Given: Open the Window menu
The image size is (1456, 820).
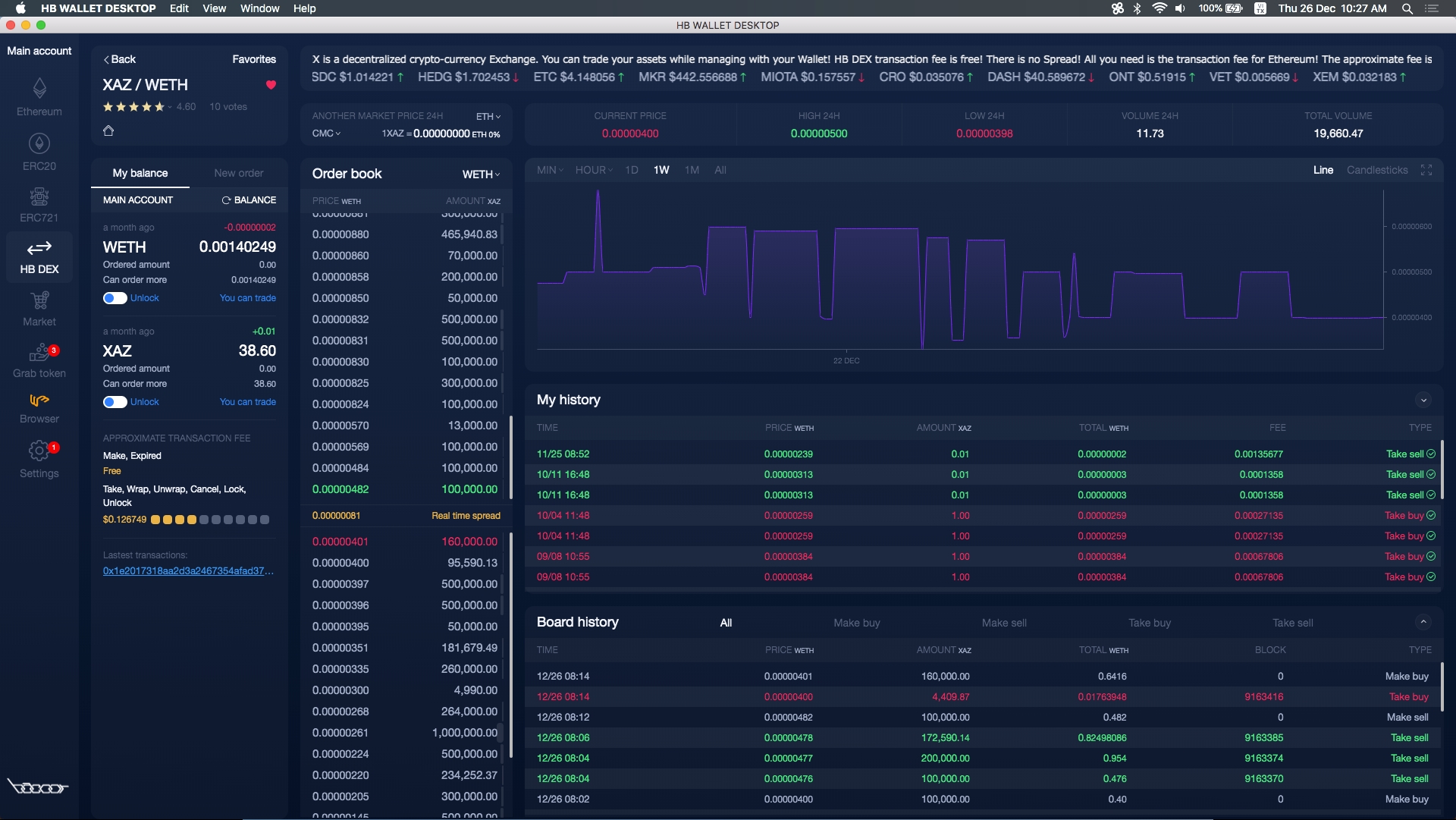Looking at the screenshot, I should pos(260,8).
